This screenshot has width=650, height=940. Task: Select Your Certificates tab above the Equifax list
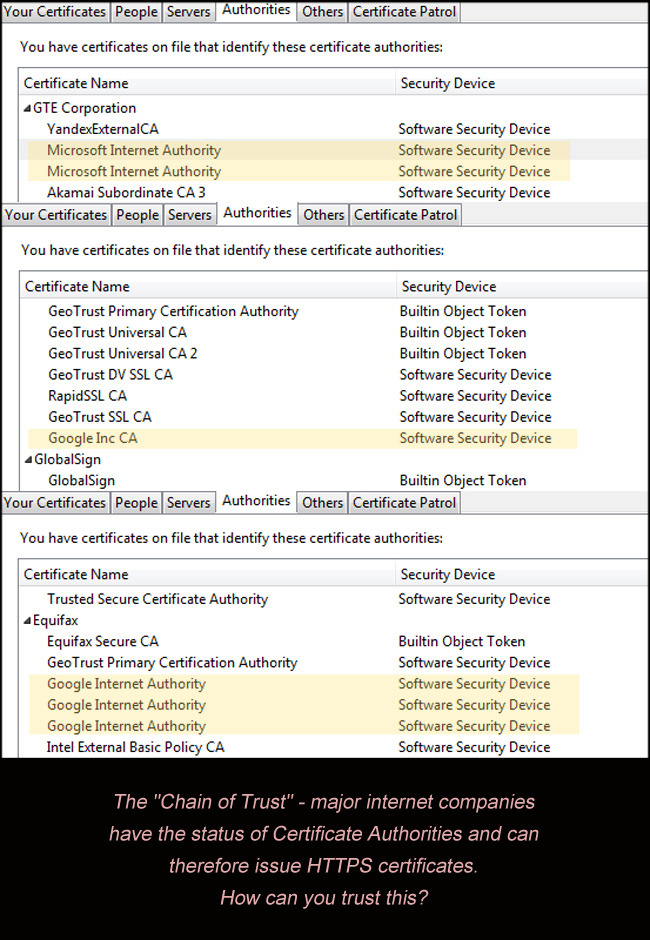pos(55,502)
